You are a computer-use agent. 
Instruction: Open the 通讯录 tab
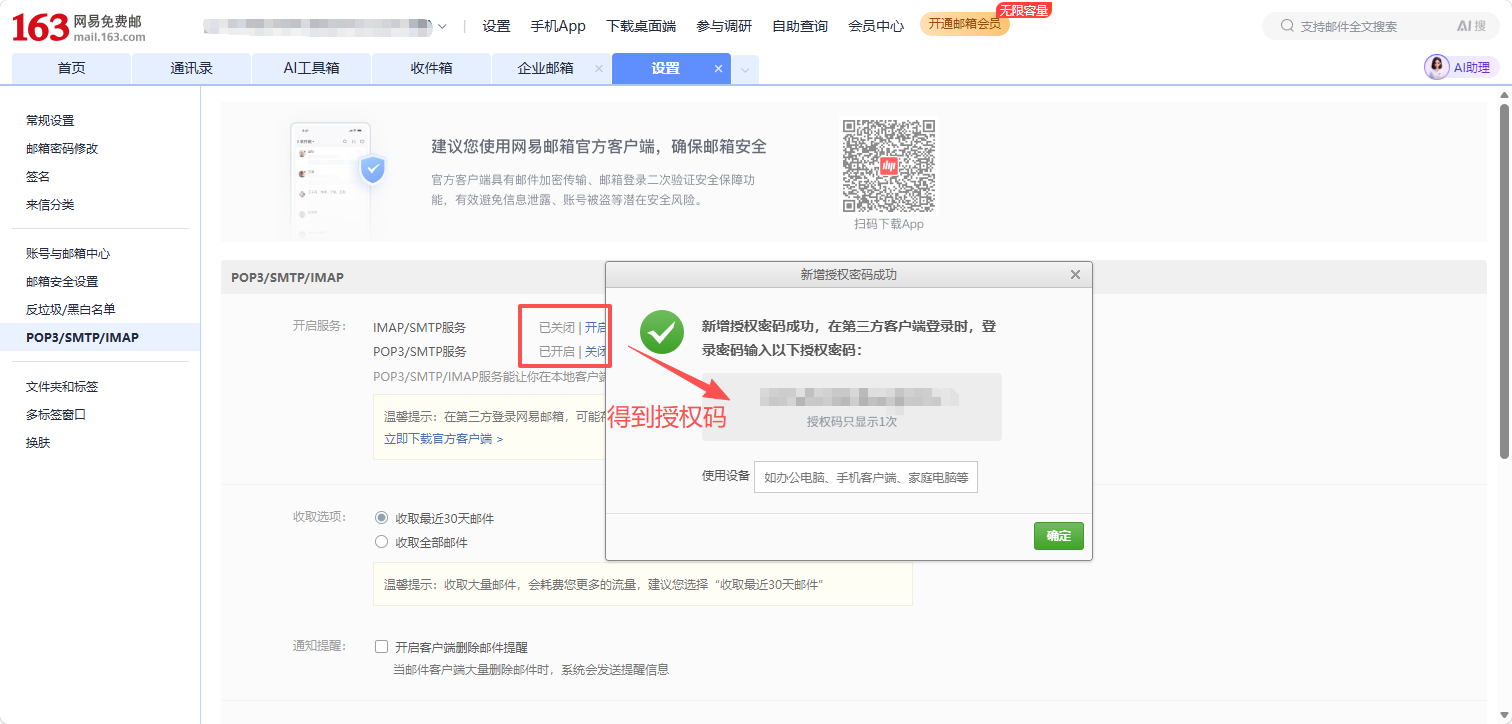[191, 69]
